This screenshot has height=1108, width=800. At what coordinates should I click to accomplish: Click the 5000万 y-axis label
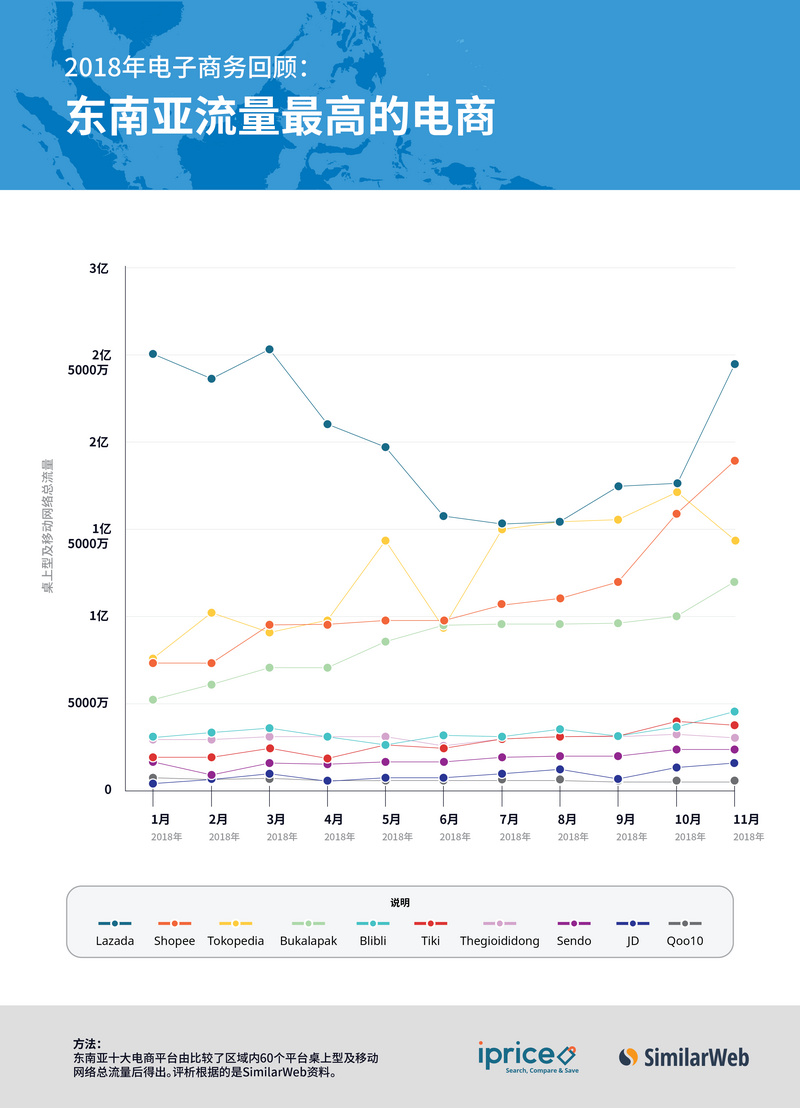tap(88, 702)
